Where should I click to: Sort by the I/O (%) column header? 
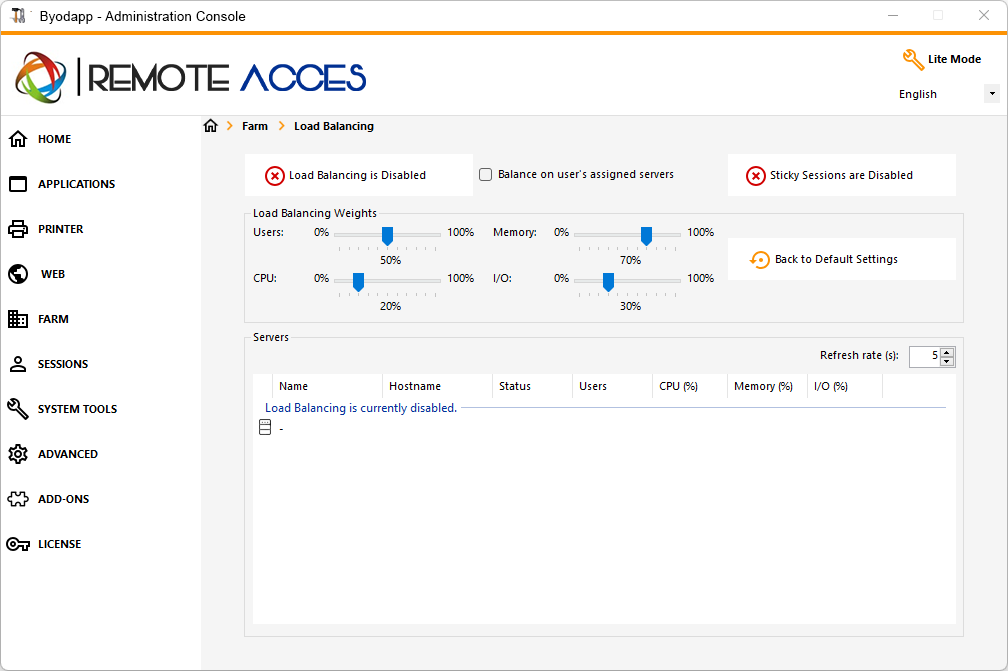[845, 386]
